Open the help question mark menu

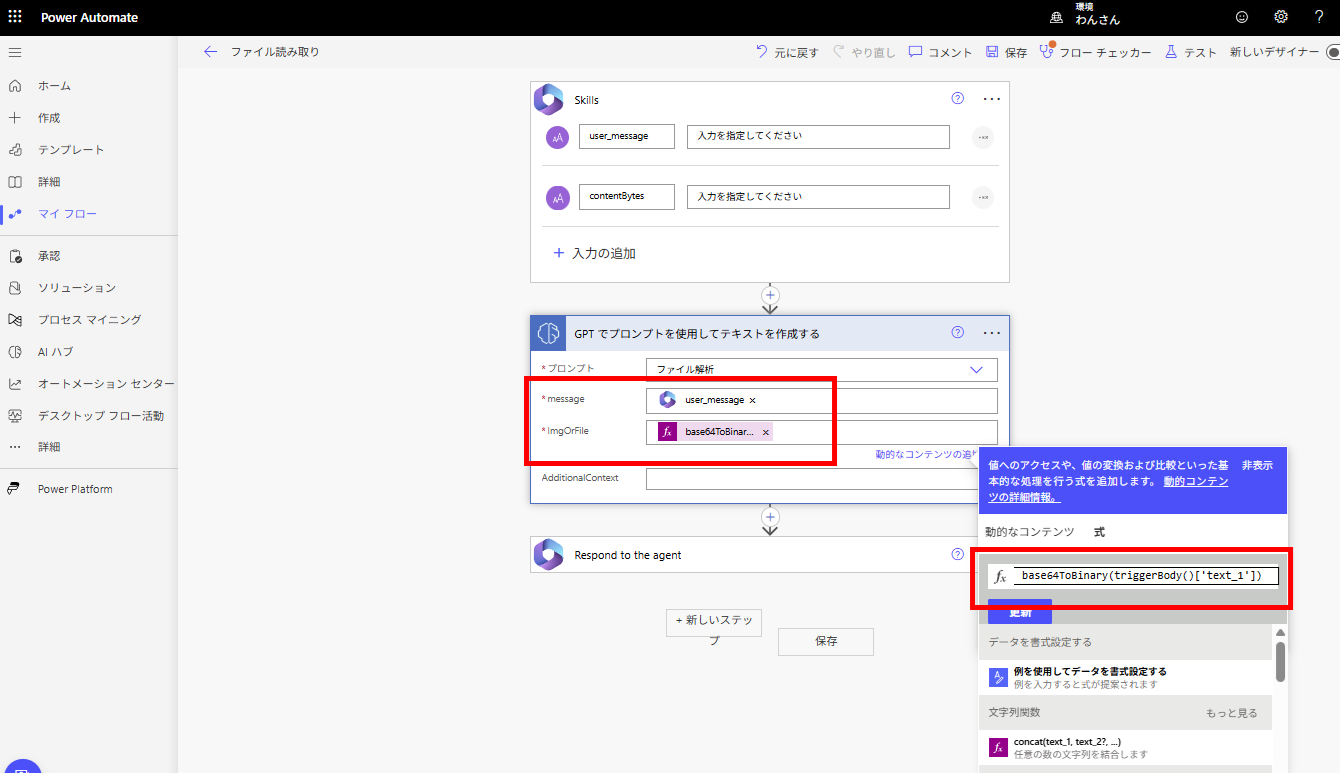[1318, 16]
